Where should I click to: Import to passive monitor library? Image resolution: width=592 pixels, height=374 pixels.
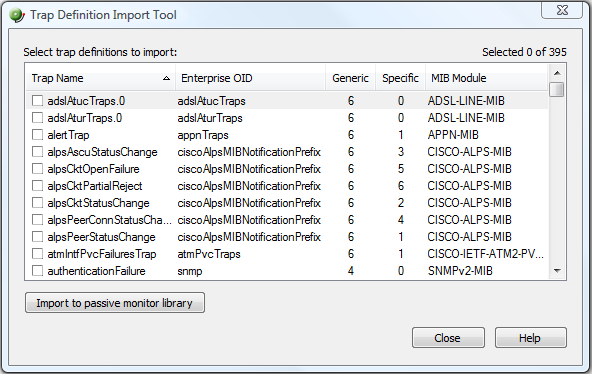pyautogui.click(x=115, y=303)
